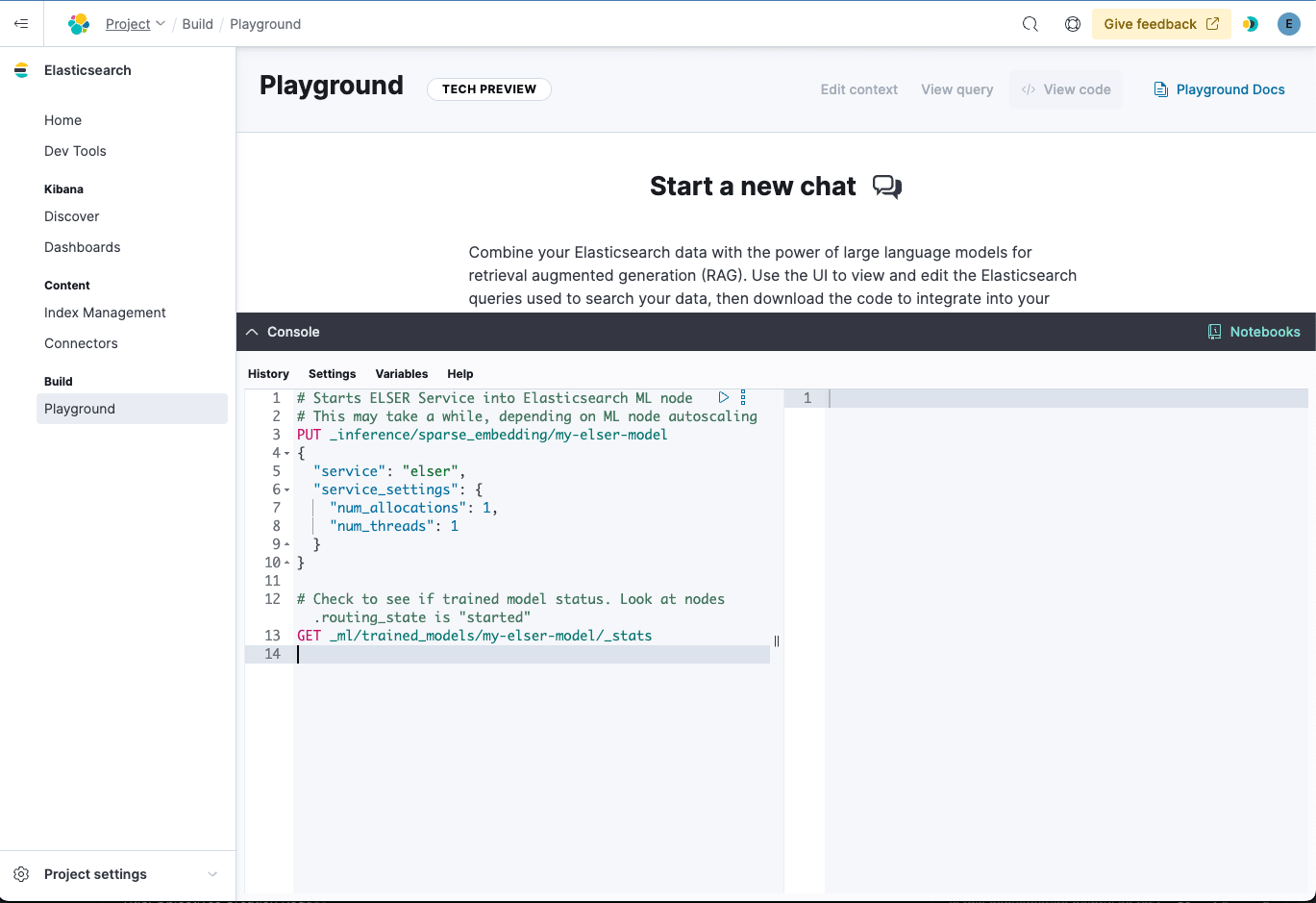Switch to the Variables tab

pos(402,374)
